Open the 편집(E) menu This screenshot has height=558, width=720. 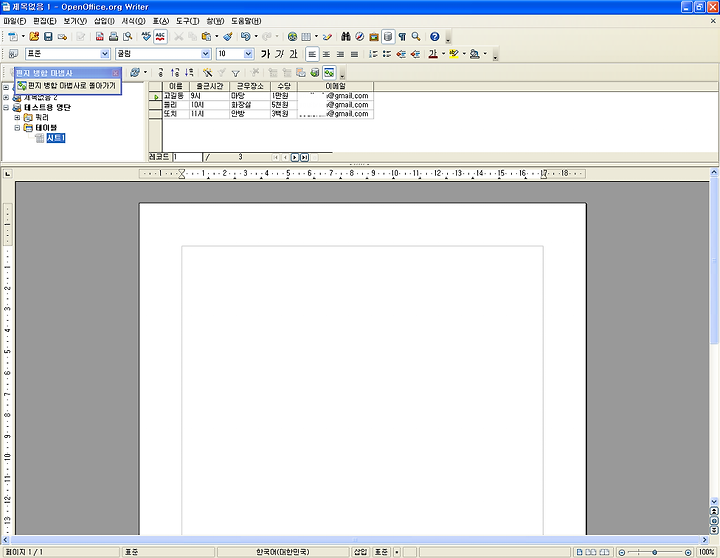point(45,21)
